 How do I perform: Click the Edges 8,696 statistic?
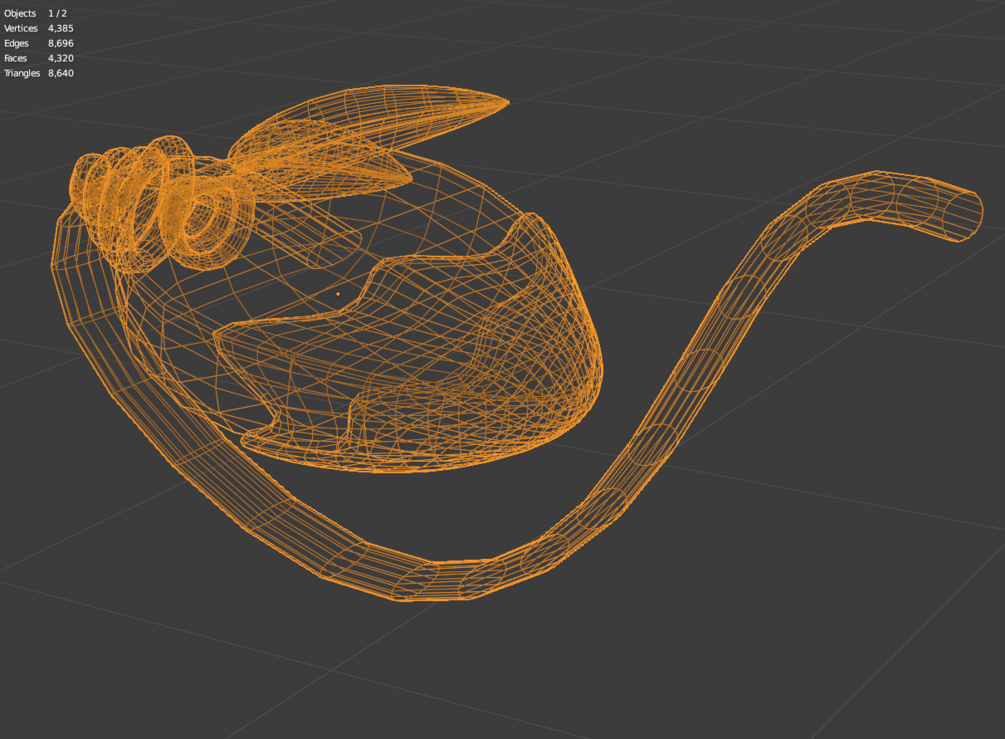(38, 43)
